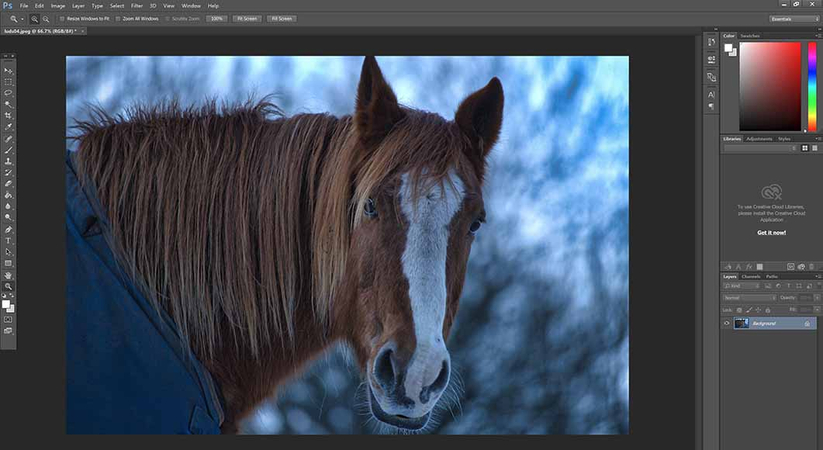Open the Fill slider dropdown arrow

click(817, 310)
